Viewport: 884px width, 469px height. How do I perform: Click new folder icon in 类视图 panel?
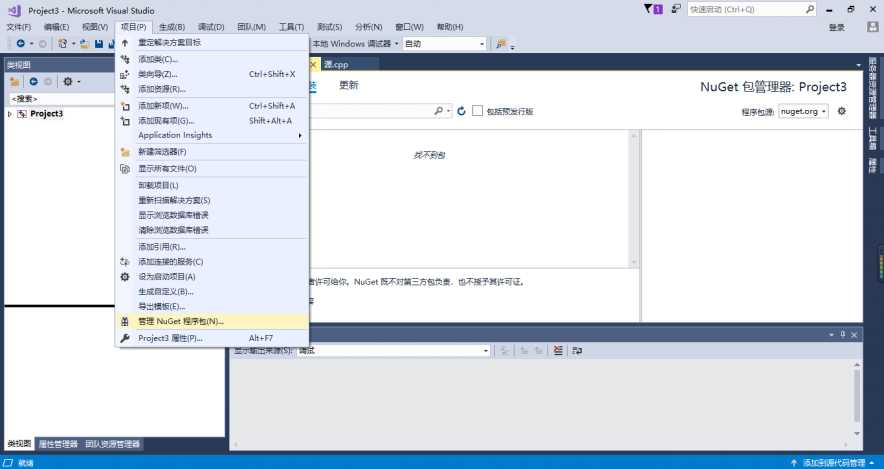click(15, 82)
